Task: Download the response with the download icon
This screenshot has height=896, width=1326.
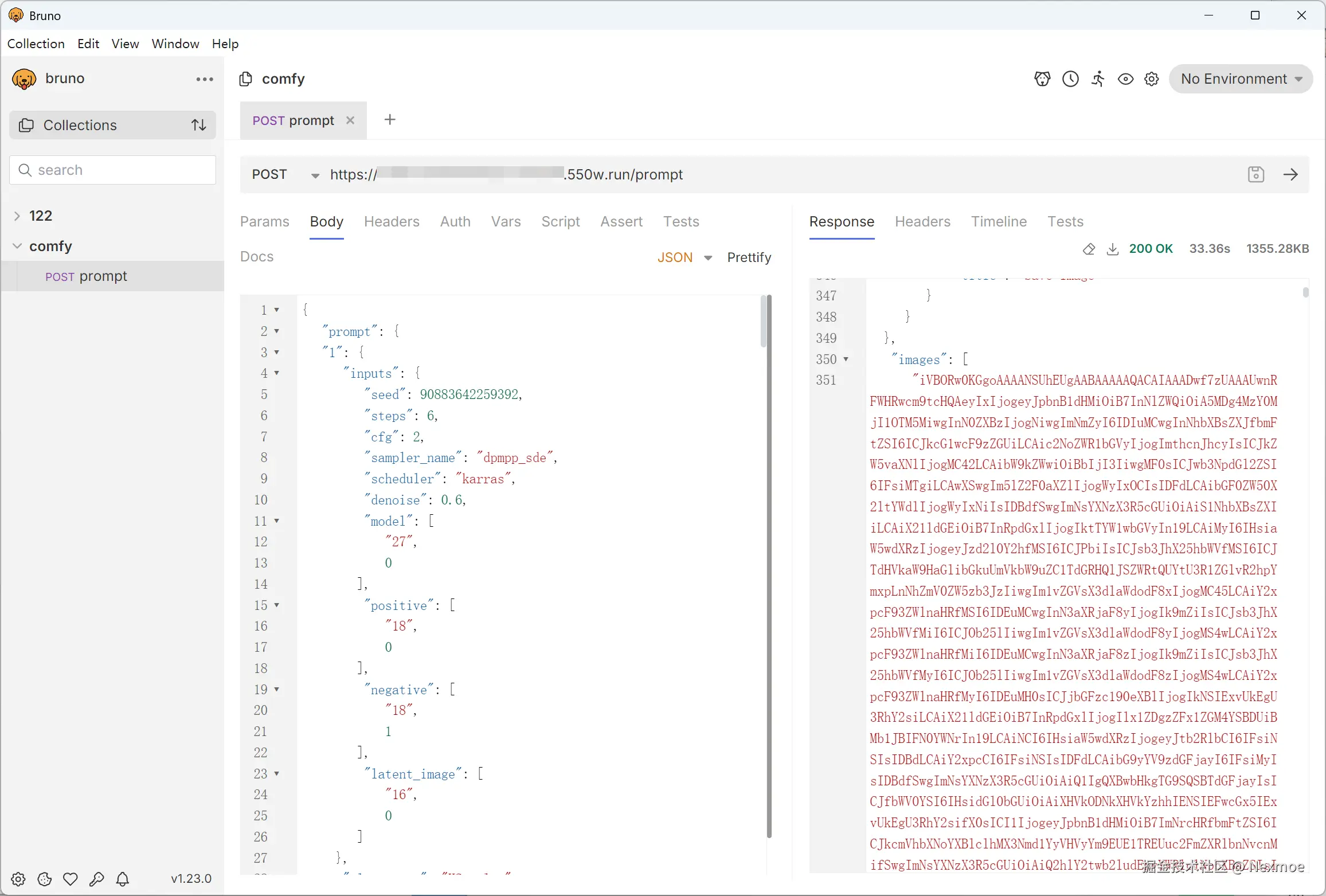Action: tap(1112, 249)
